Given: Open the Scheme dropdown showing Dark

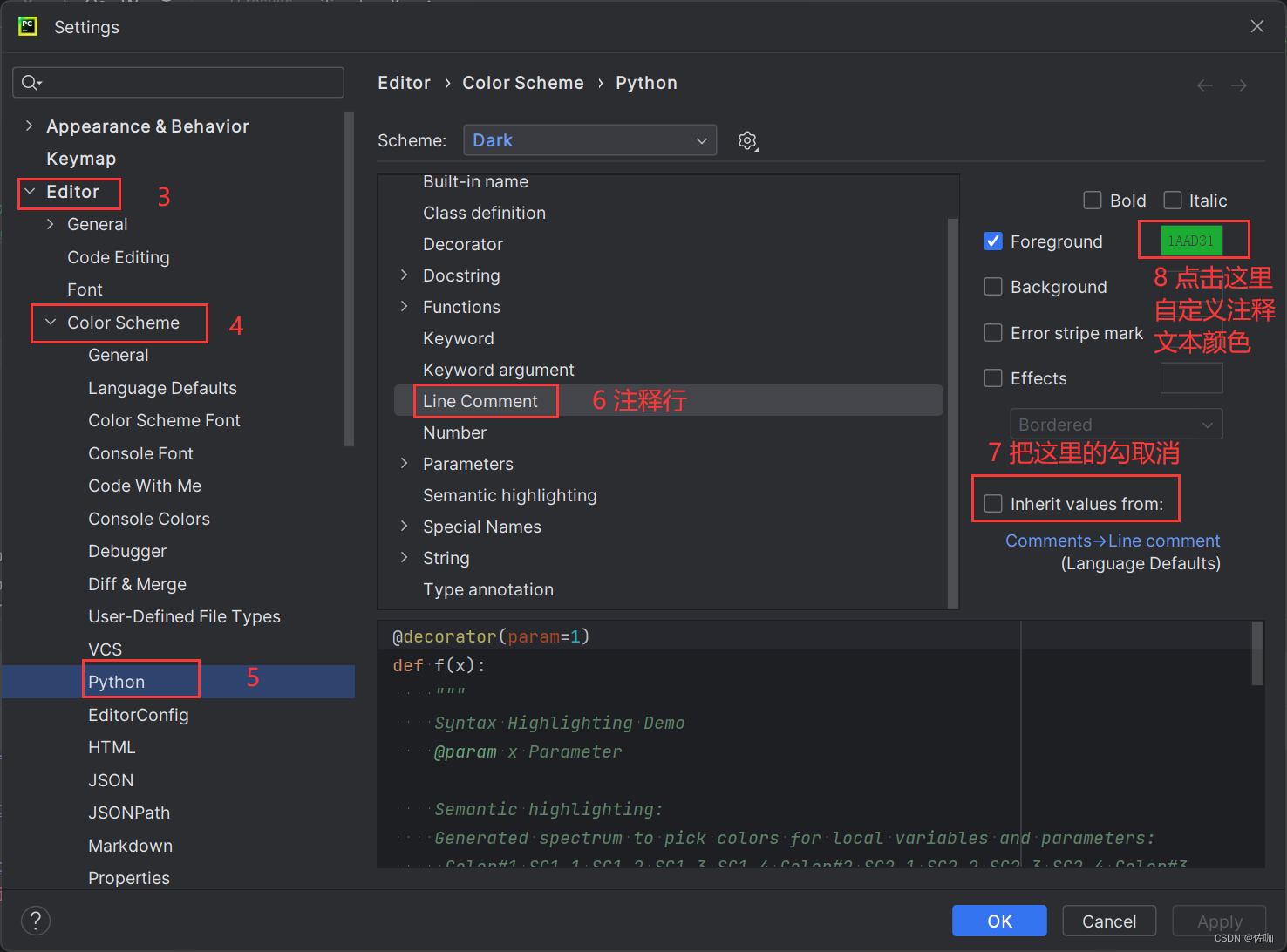Looking at the screenshot, I should (x=590, y=140).
